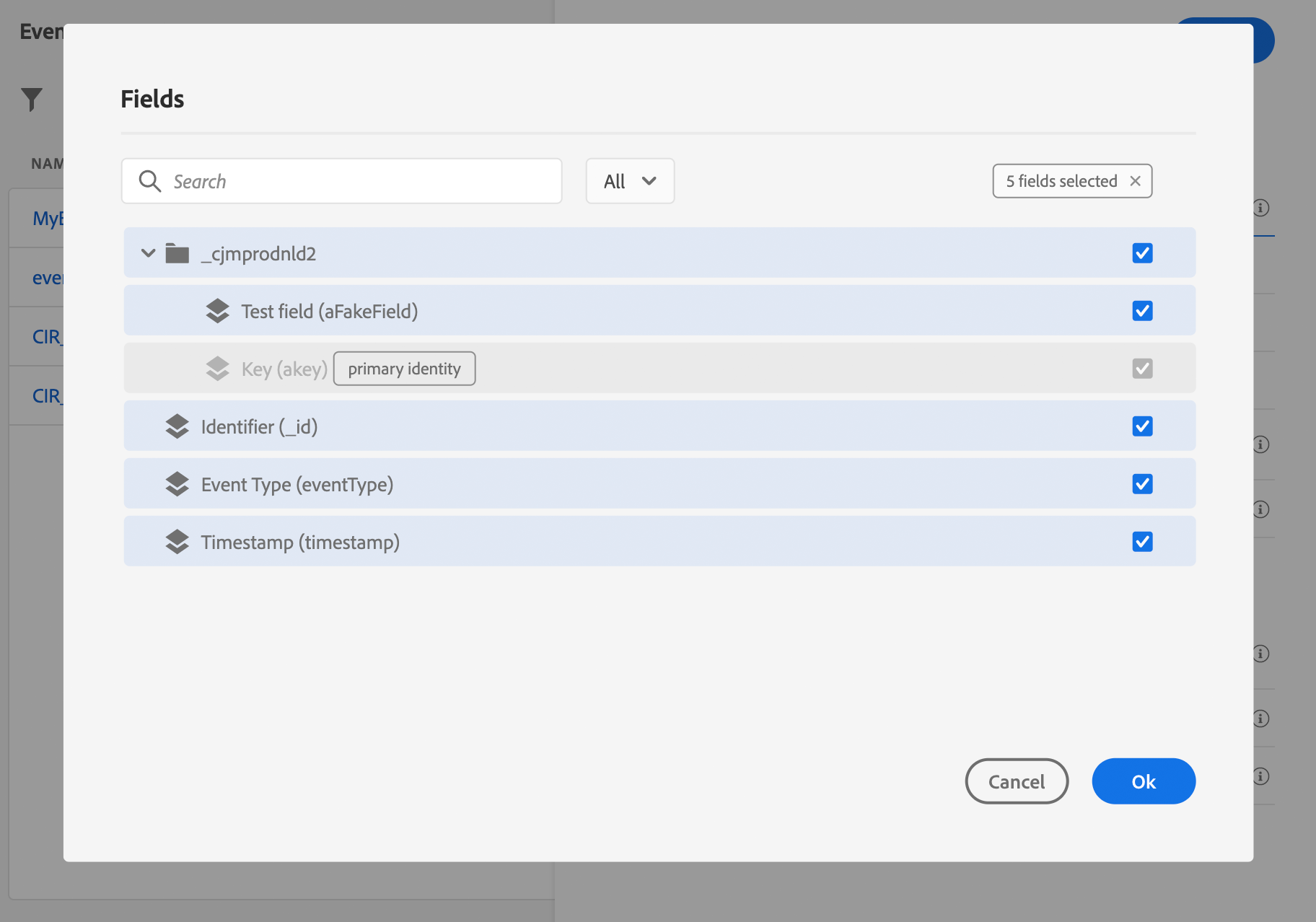
Task: Uncheck Identifier (_id) checkbox
Action: coord(1142,426)
